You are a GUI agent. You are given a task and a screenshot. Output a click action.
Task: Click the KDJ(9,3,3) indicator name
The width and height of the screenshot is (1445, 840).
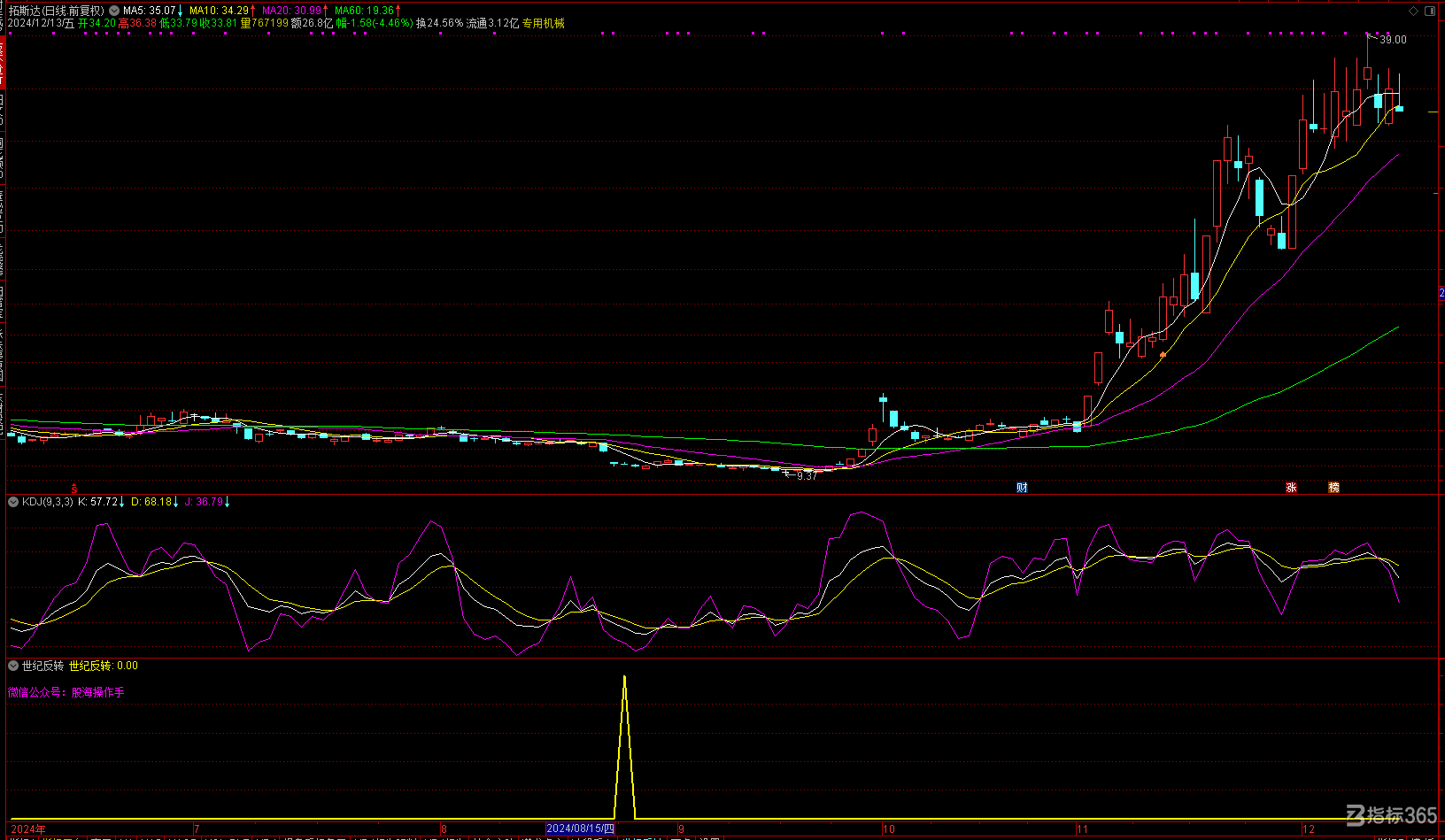(48, 502)
